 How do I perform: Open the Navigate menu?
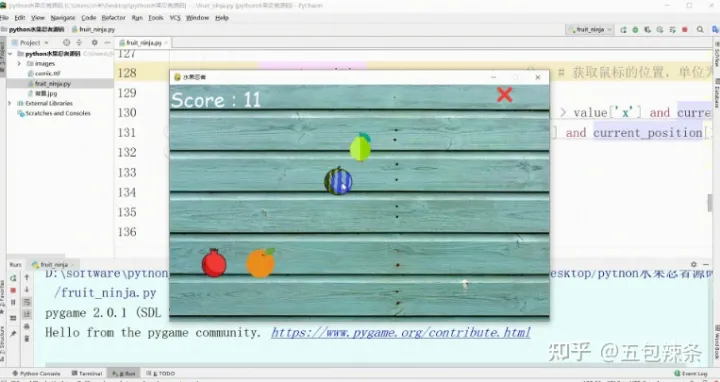pos(63,17)
